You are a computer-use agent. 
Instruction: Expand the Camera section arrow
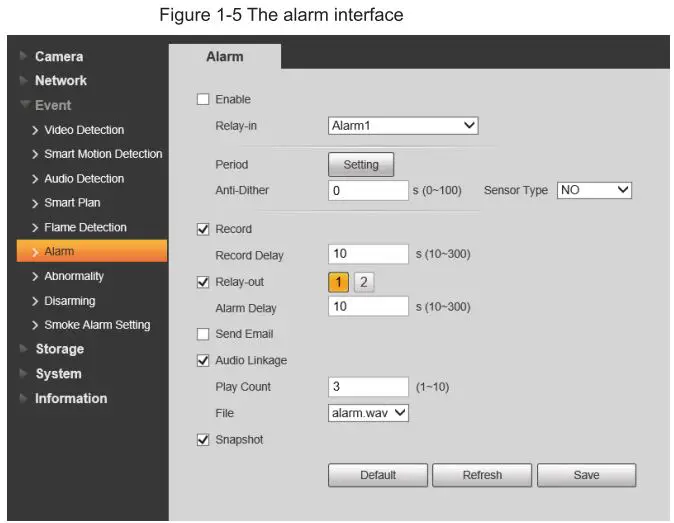(x=23, y=57)
